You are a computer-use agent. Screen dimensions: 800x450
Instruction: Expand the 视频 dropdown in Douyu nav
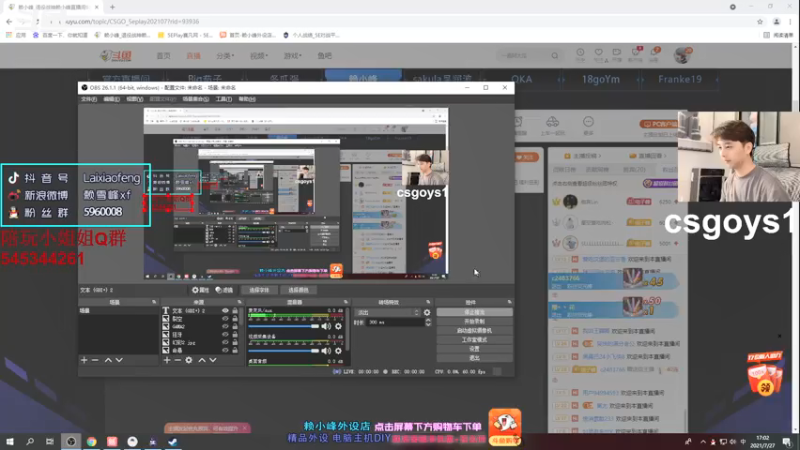259,56
